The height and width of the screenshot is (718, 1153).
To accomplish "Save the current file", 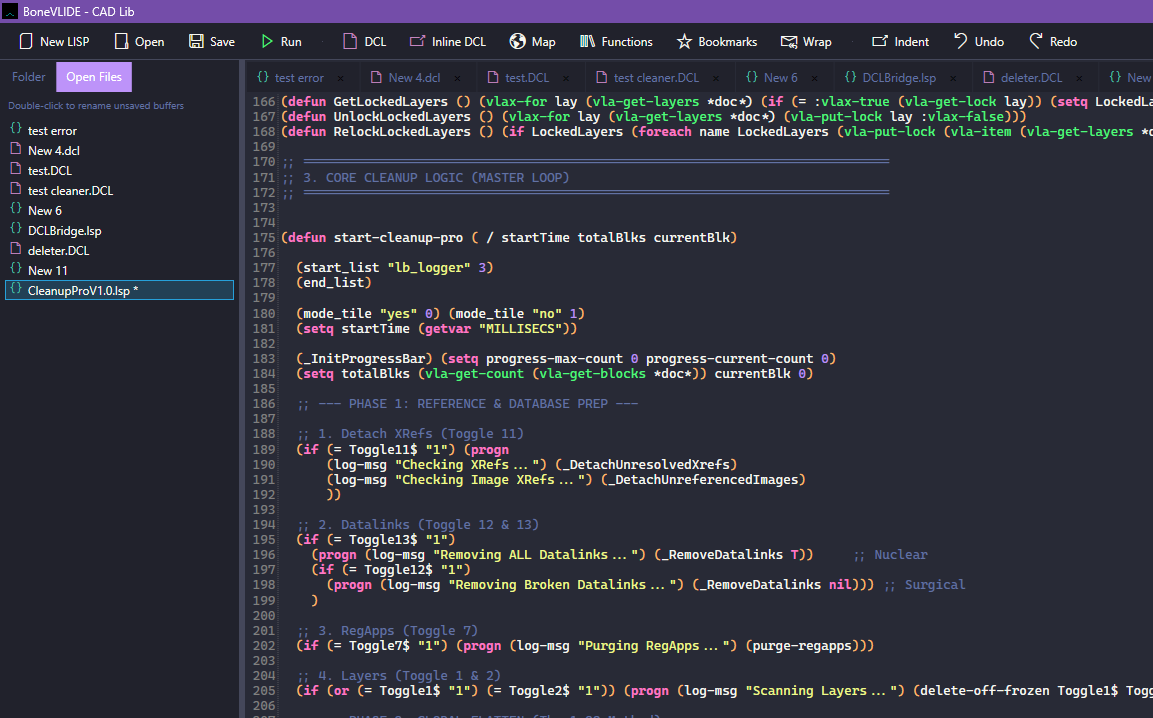I will pos(212,42).
